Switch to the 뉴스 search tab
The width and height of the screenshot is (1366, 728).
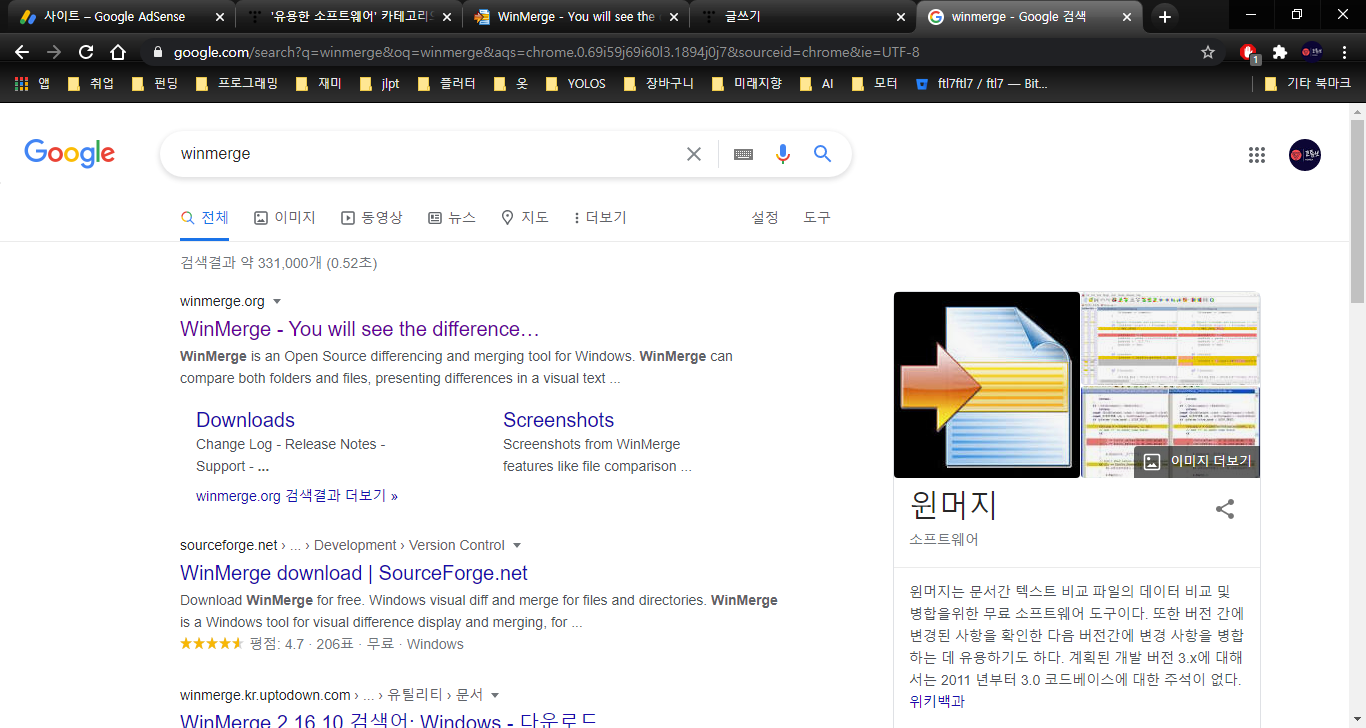click(x=452, y=217)
